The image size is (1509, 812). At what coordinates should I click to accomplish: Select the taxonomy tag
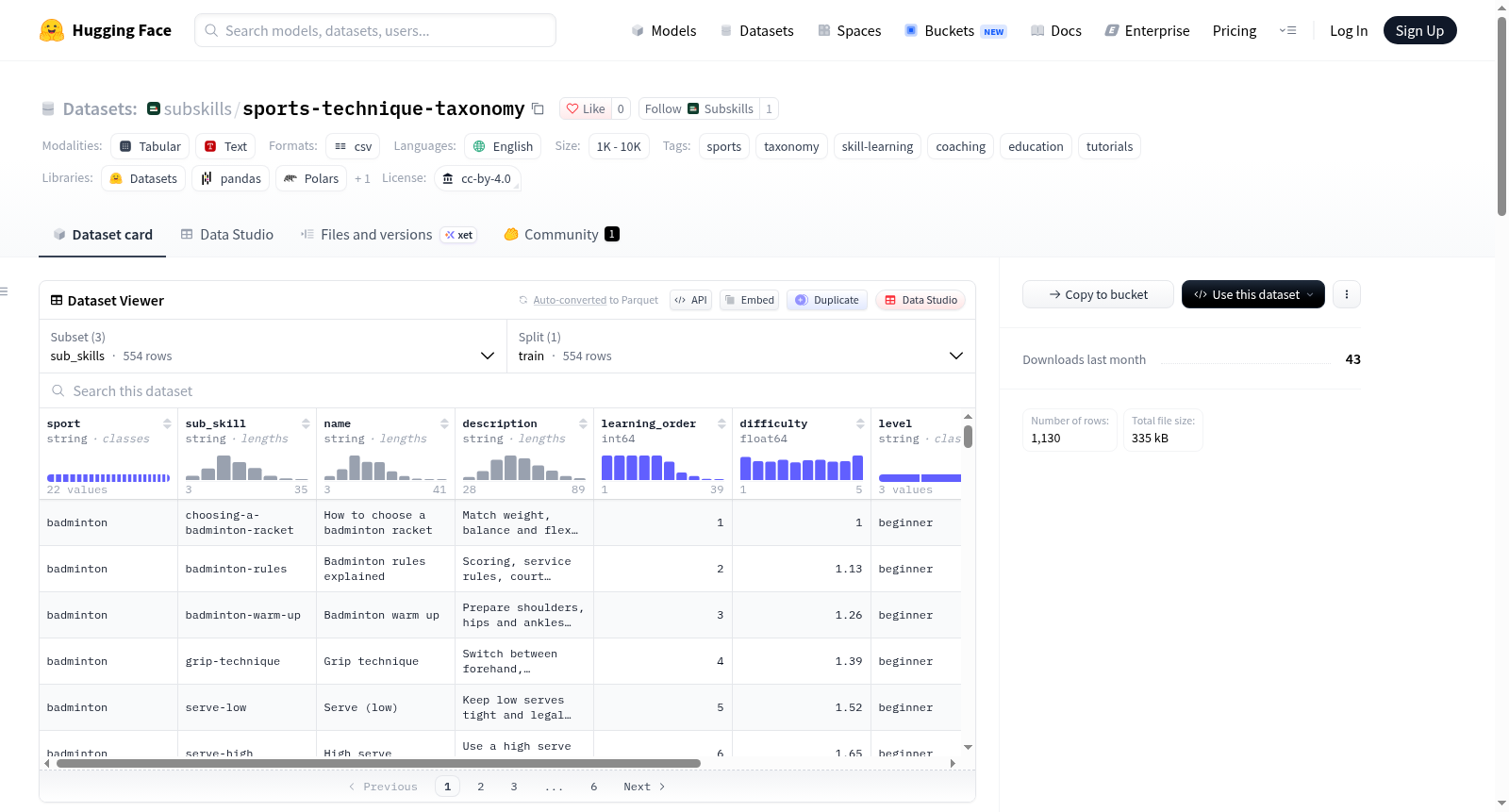791,146
